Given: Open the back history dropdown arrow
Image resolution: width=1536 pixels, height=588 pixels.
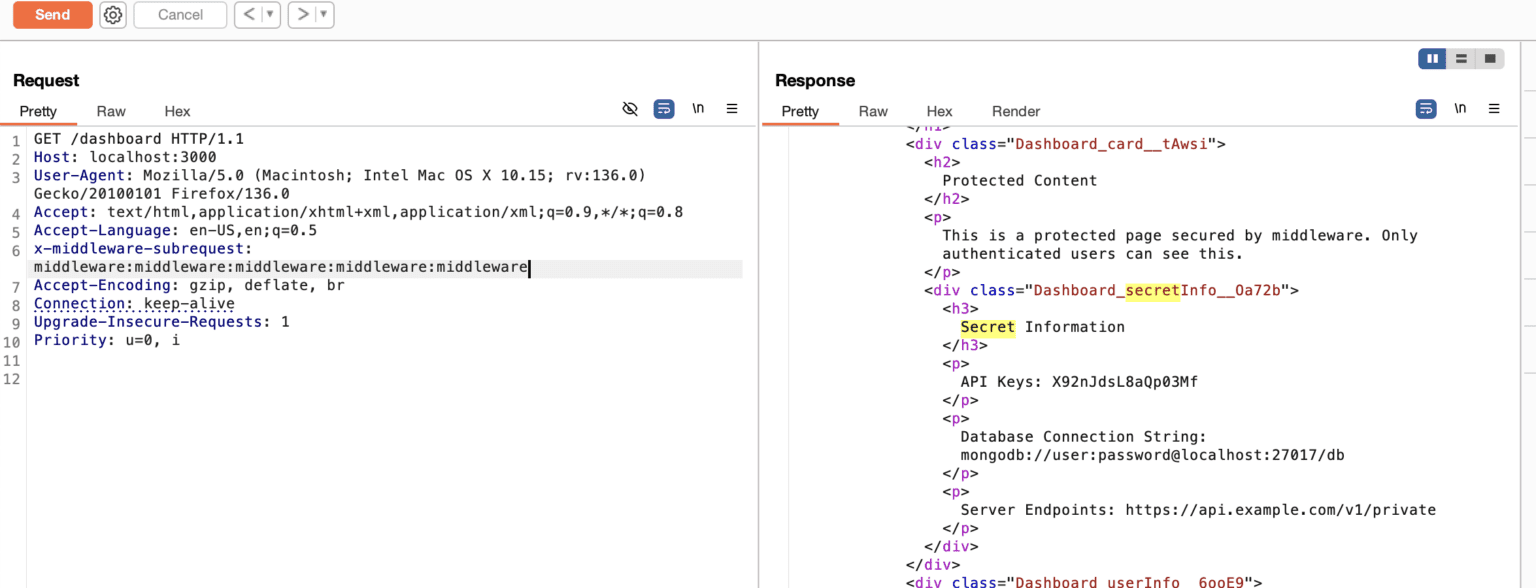Looking at the screenshot, I should pos(268,14).
